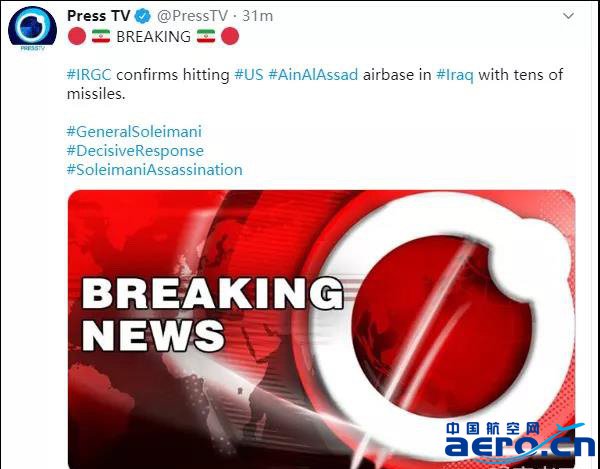Click the second Iranian flag emoji
600x469 pixels.
click(206, 36)
